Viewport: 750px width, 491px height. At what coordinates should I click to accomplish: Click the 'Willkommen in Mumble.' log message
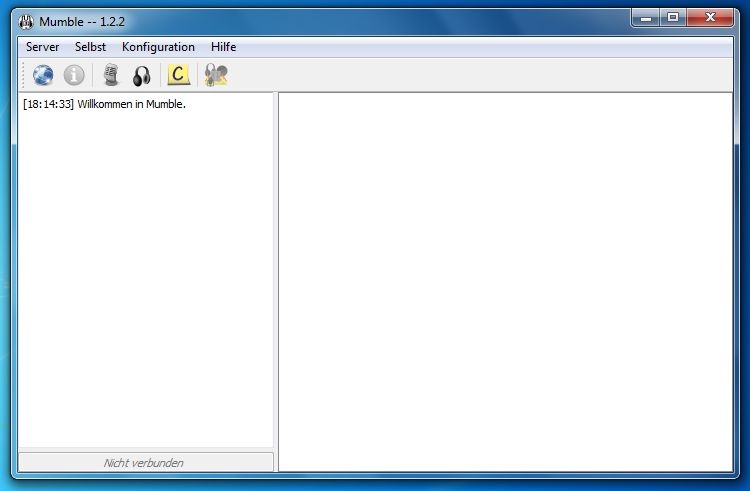131,104
